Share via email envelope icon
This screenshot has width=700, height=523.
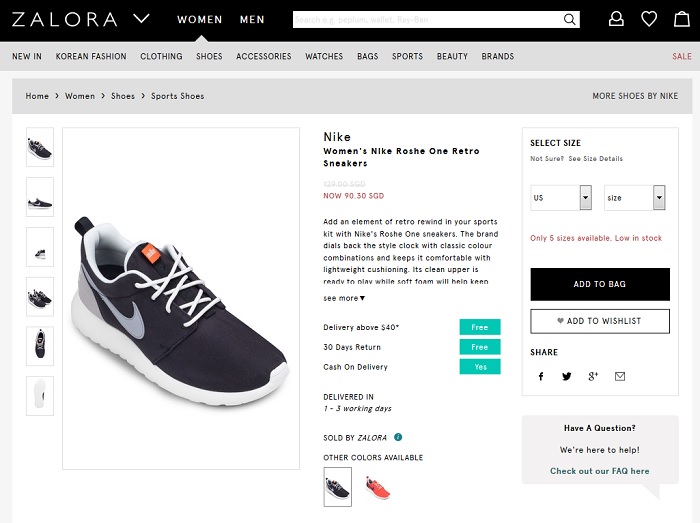(x=620, y=376)
